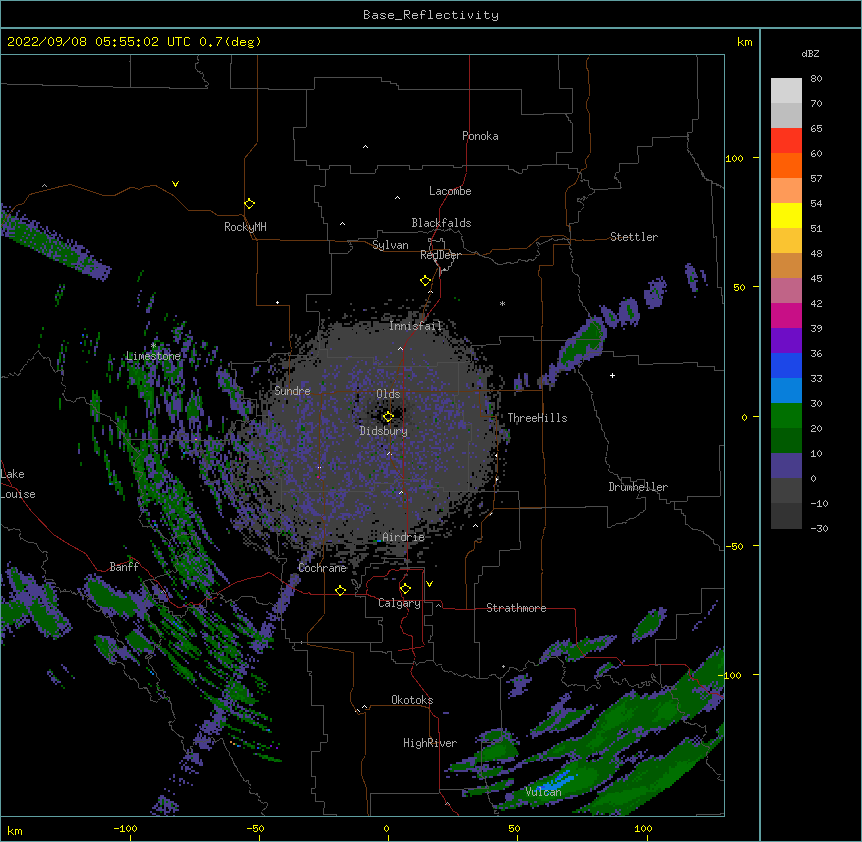Click the dBZ legend heading

pos(810,53)
